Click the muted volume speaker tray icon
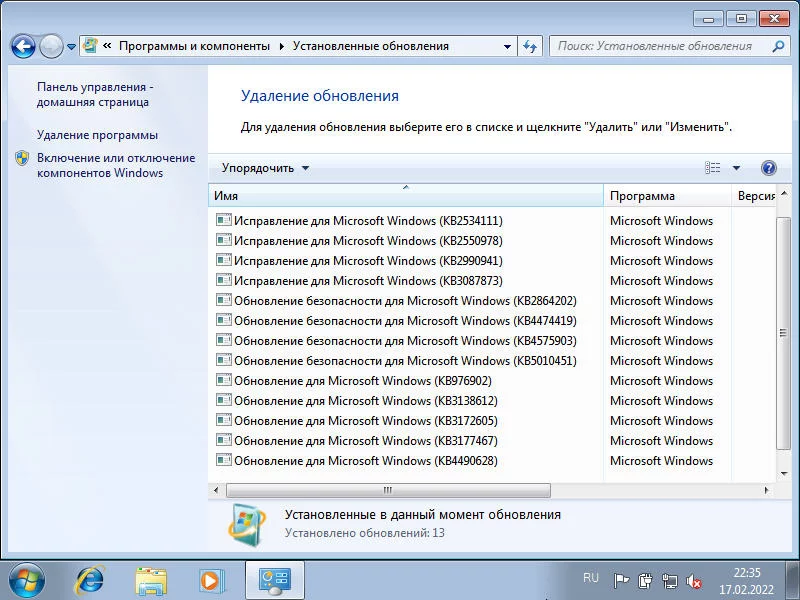800x600 pixels. coord(693,581)
